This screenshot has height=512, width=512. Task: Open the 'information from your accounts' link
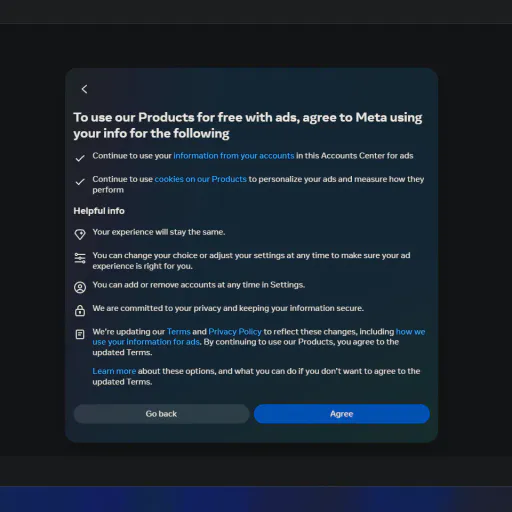234,156
